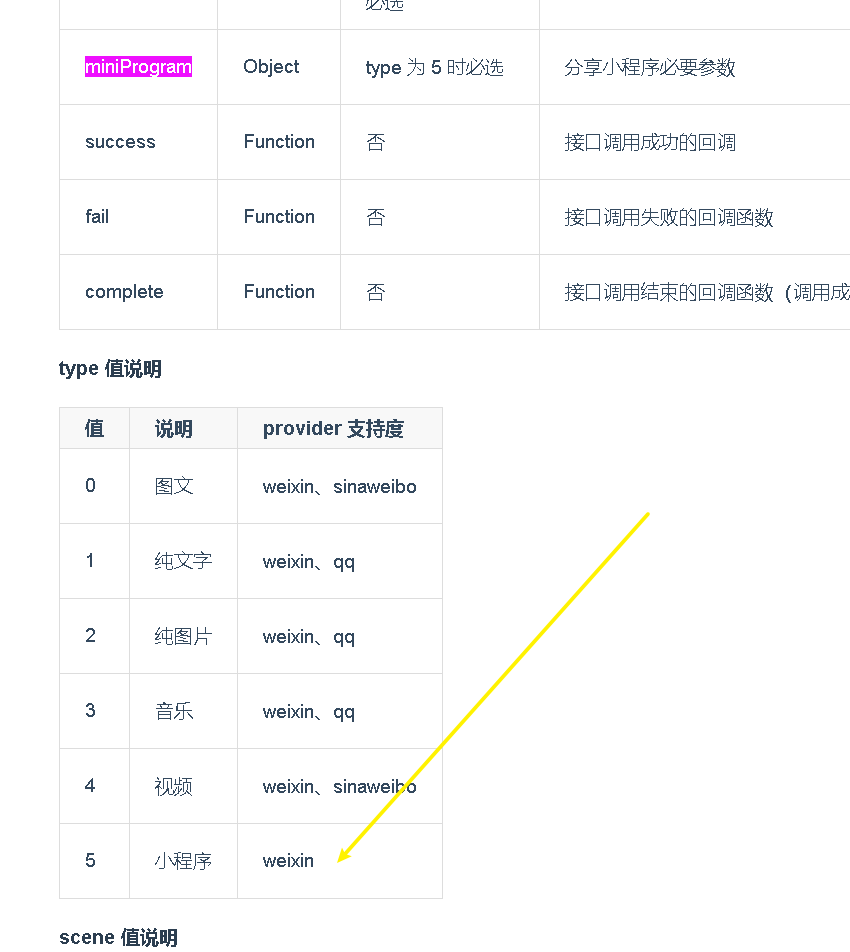Image resolution: width=850 pixels, height=952 pixels.
Task: Click the 'type 为 5 时必选' cell
Action: point(434,68)
